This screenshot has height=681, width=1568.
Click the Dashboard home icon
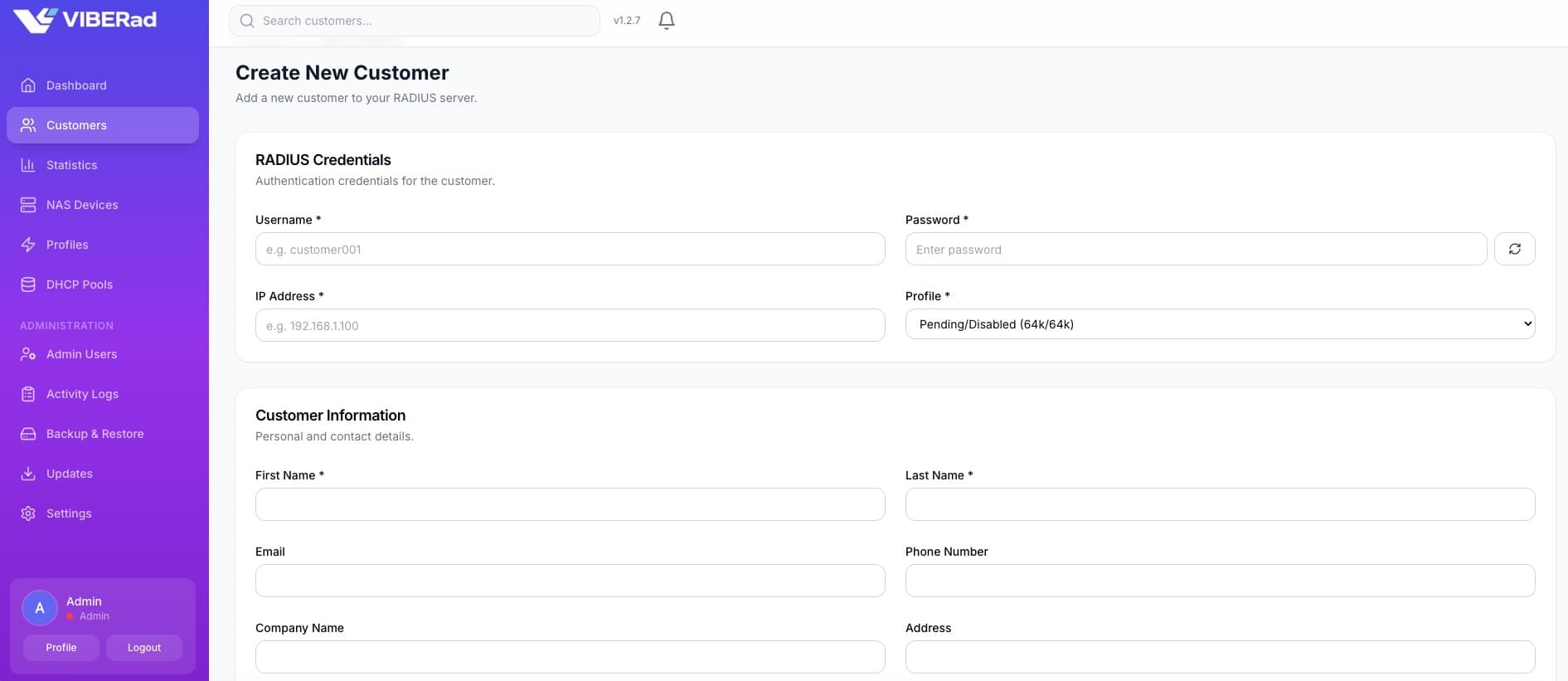(x=28, y=85)
